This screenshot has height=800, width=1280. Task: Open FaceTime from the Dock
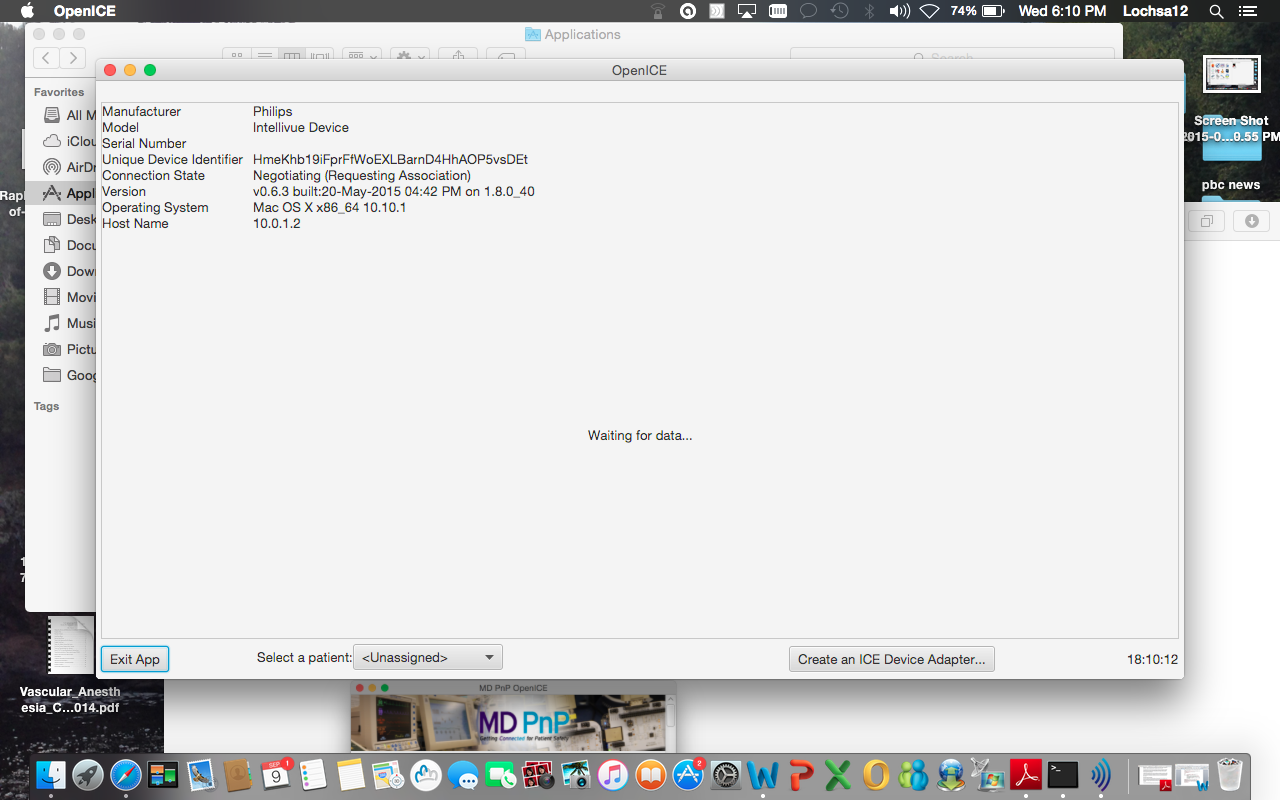pos(500,774)
